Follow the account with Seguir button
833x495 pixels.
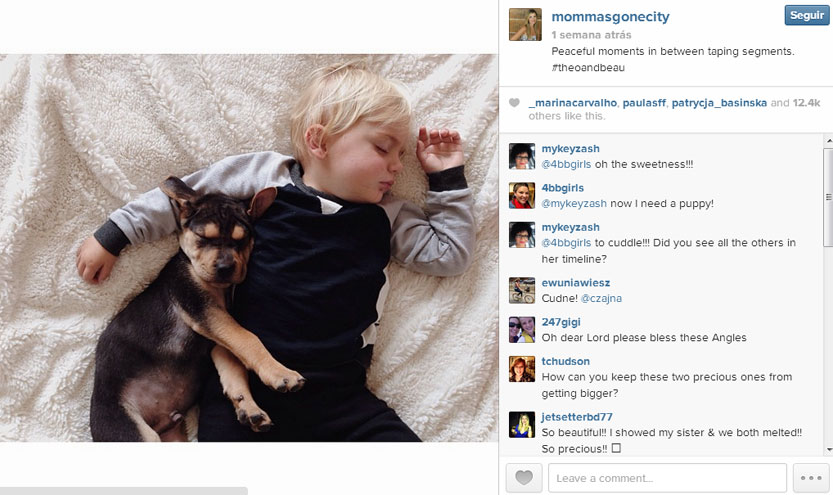[806, 15]
